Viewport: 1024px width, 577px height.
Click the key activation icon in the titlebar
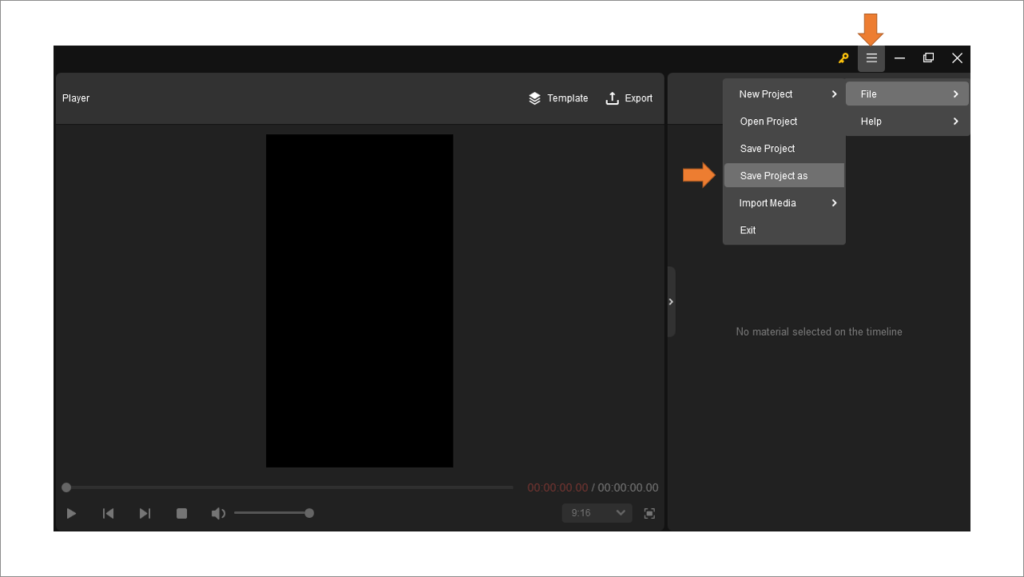[843, 58]
